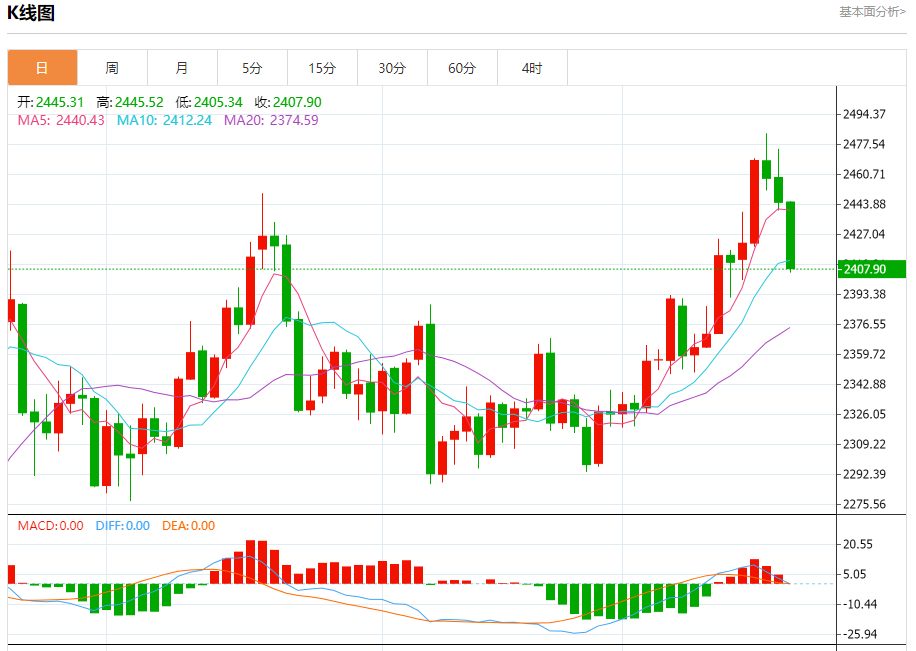Click the 2427.04 price axis label
This screenshot has width=916, height=651.
pos(864,234)
